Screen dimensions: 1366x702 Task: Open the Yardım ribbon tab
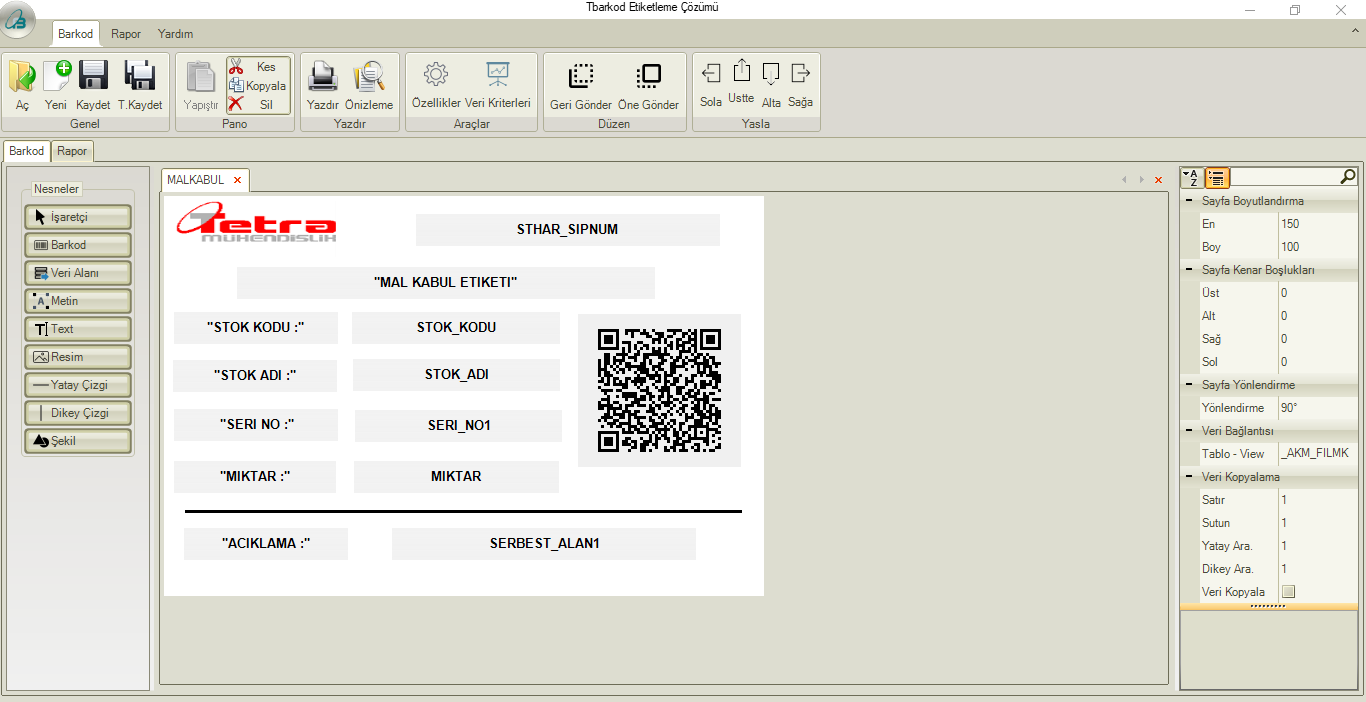[x=175, y=34]
